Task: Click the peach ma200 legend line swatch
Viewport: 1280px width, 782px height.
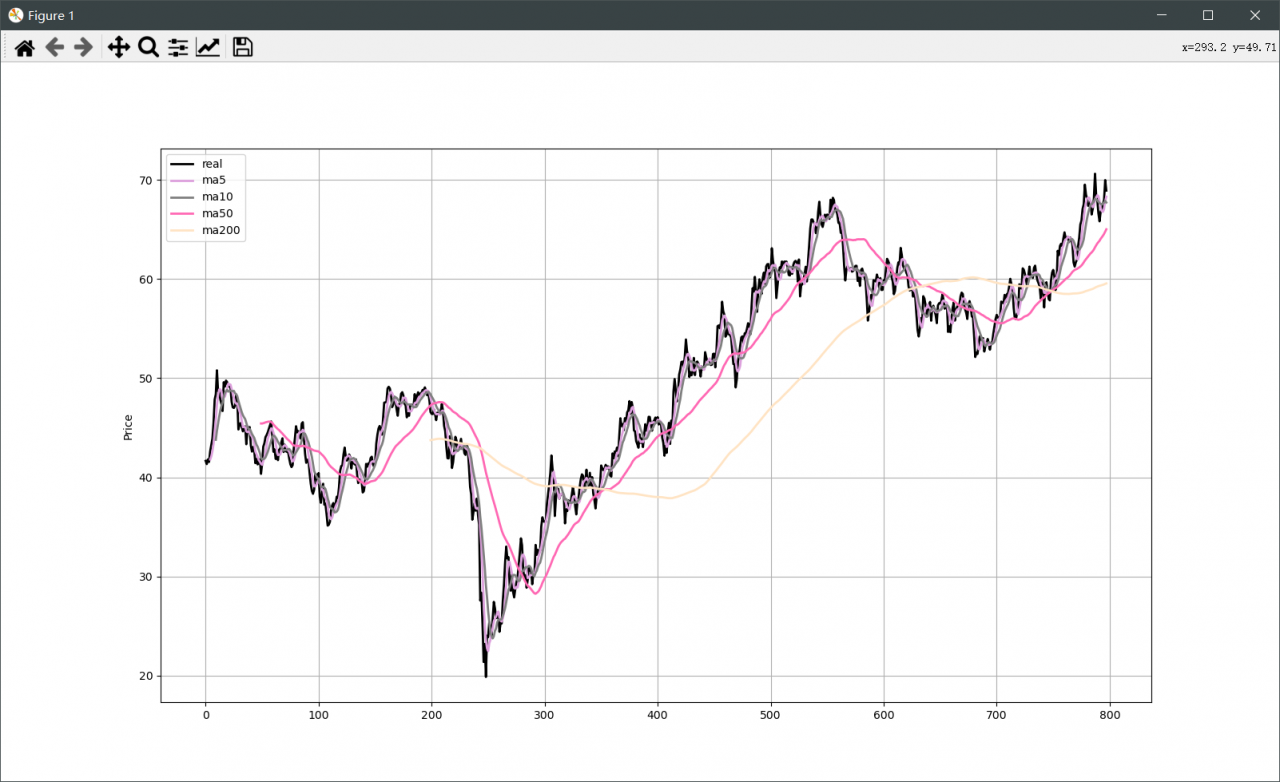Action: point(181,231)
